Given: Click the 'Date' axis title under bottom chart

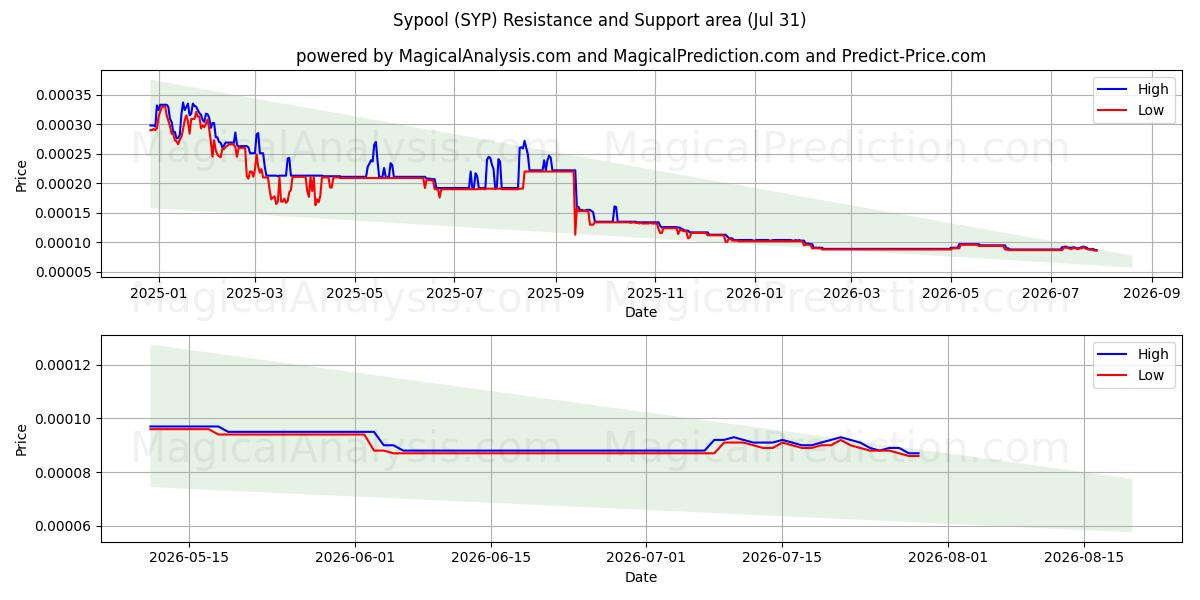Looking at the screenshot, I should pyautogui.click(x=641, y=577).
